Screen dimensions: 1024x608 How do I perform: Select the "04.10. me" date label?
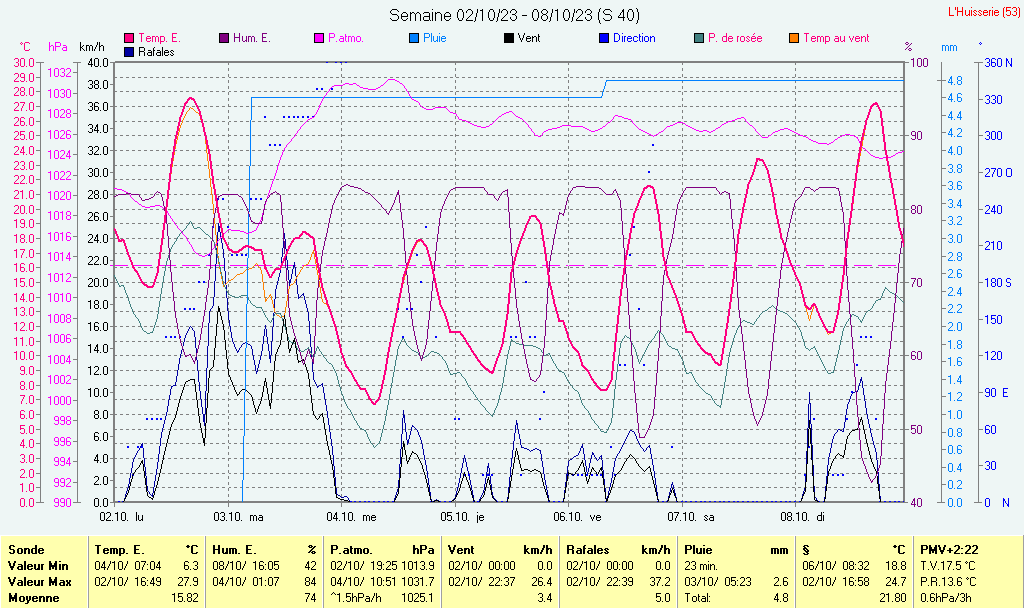[x=351, y=517]
